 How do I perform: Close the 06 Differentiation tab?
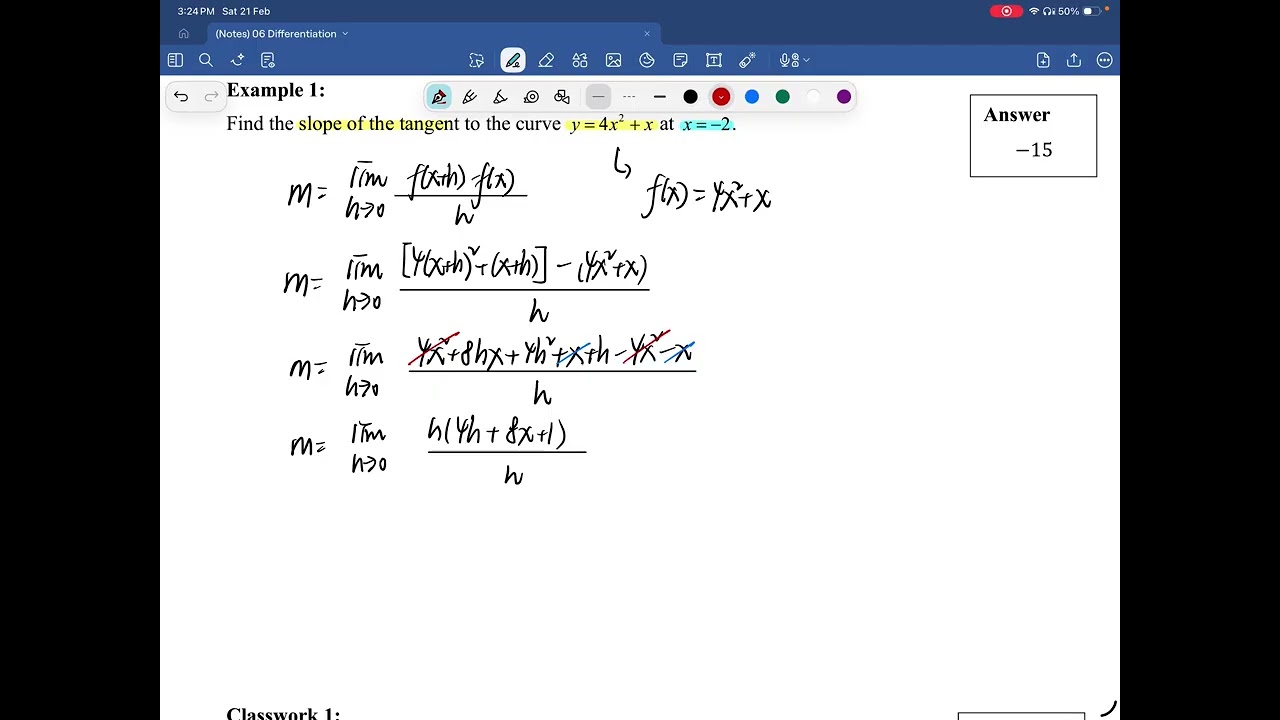pyautogui.click(x=647, y=34)
